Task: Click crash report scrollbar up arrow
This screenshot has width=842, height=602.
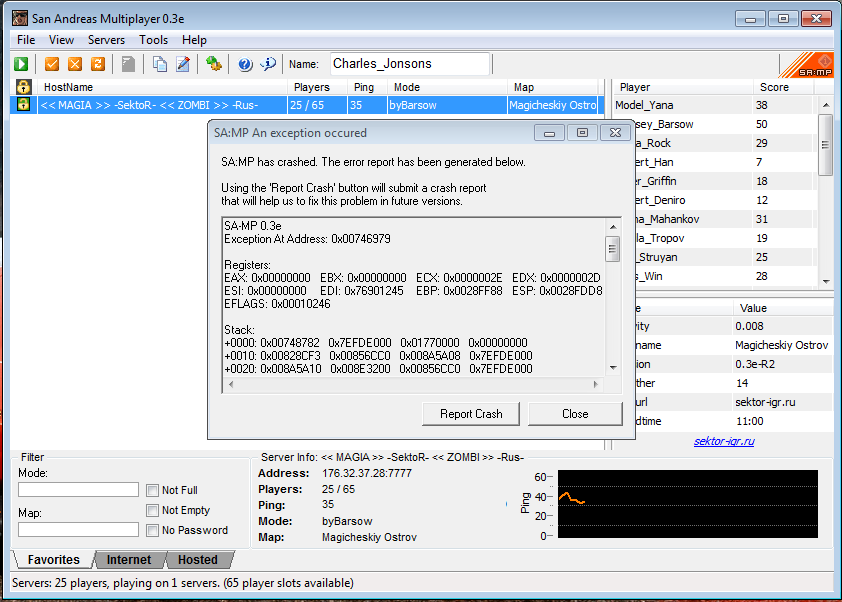Action: pyautogui.click(x=613, y=227)
